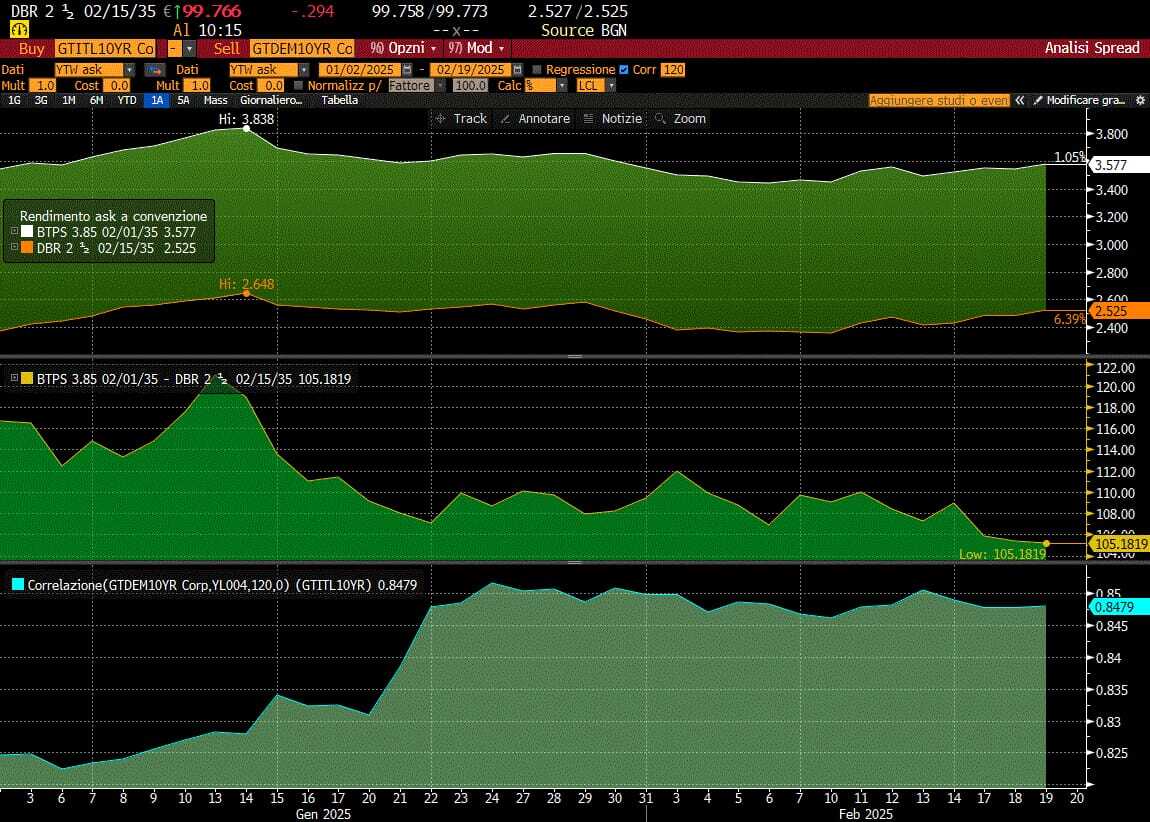This screenshot has width=1150, height=822.
Task: Open the end date calendar icon
Action: [x=517, y=70]
